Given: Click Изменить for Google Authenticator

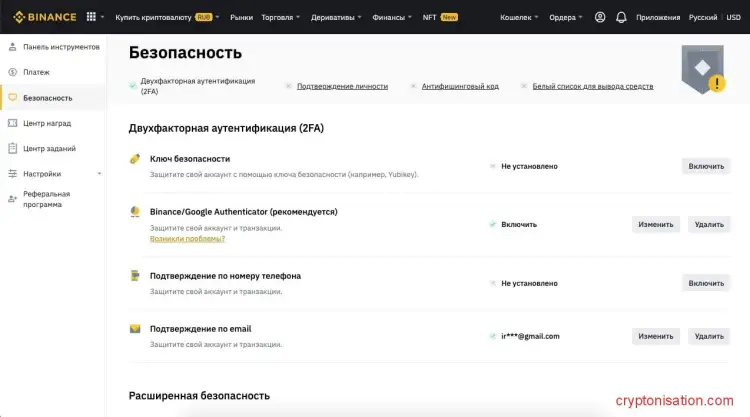Looking at the screenshot, I should coord(655,224).
